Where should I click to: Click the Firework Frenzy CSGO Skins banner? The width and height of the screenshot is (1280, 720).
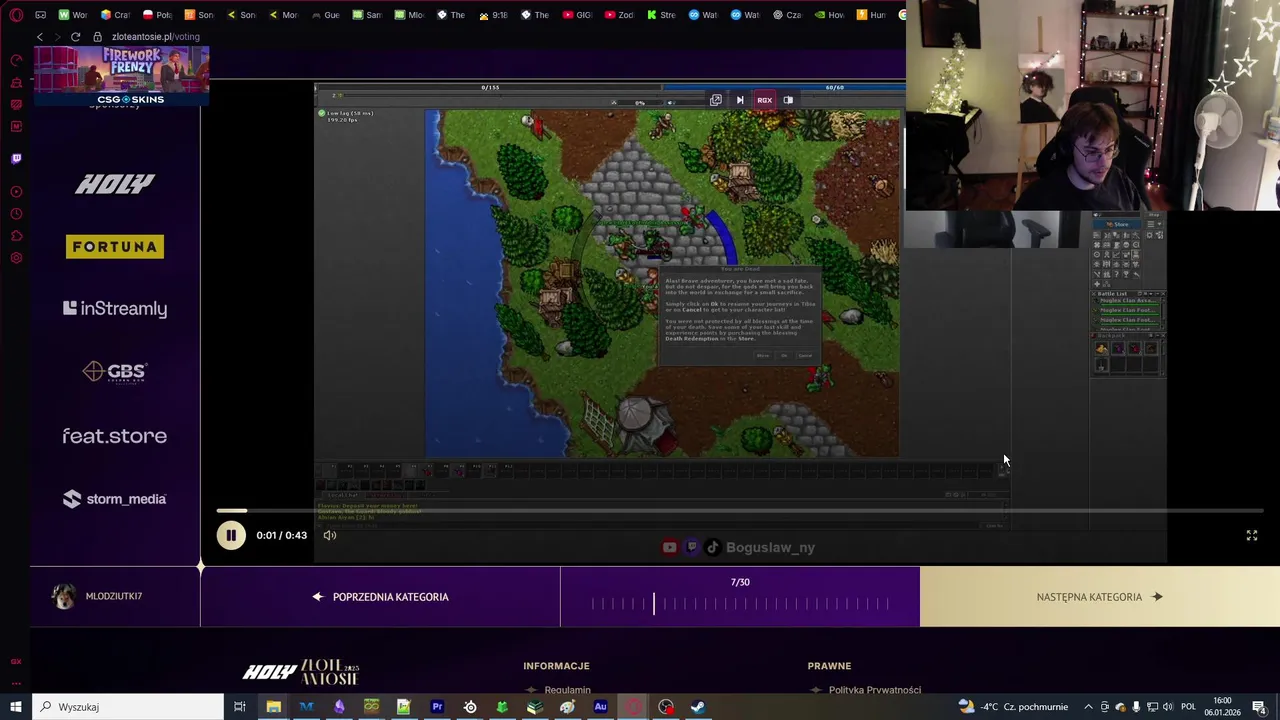point(121,76)
